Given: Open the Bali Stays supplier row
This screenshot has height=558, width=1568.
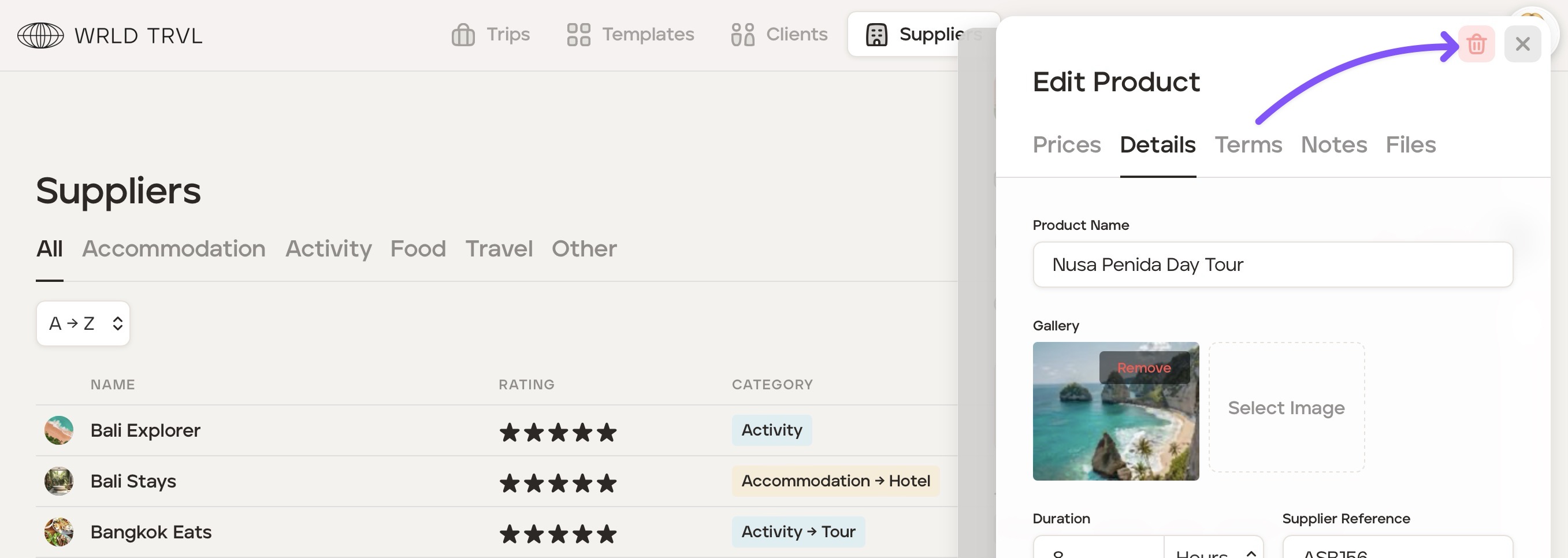Looking at the screenshot, I should [x=133, y=481].
